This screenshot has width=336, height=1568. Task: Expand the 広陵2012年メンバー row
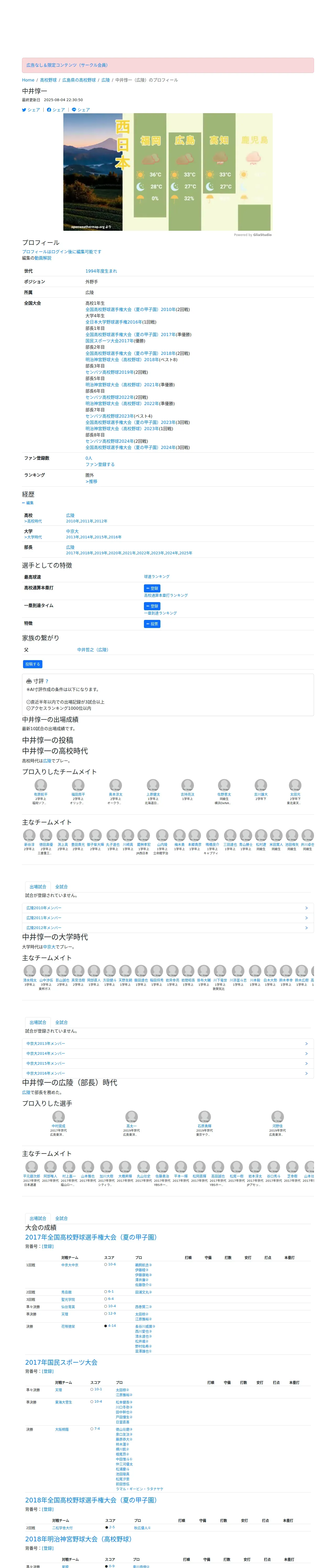[168, 928]
